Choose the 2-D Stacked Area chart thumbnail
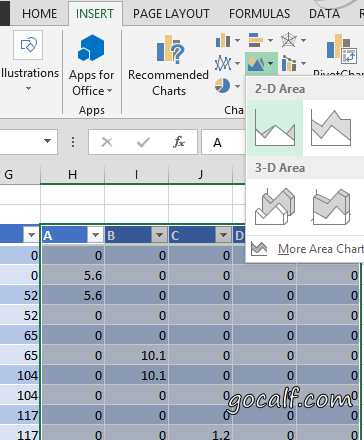The width and height of the screenshot is (364, 440). (331, 128)
